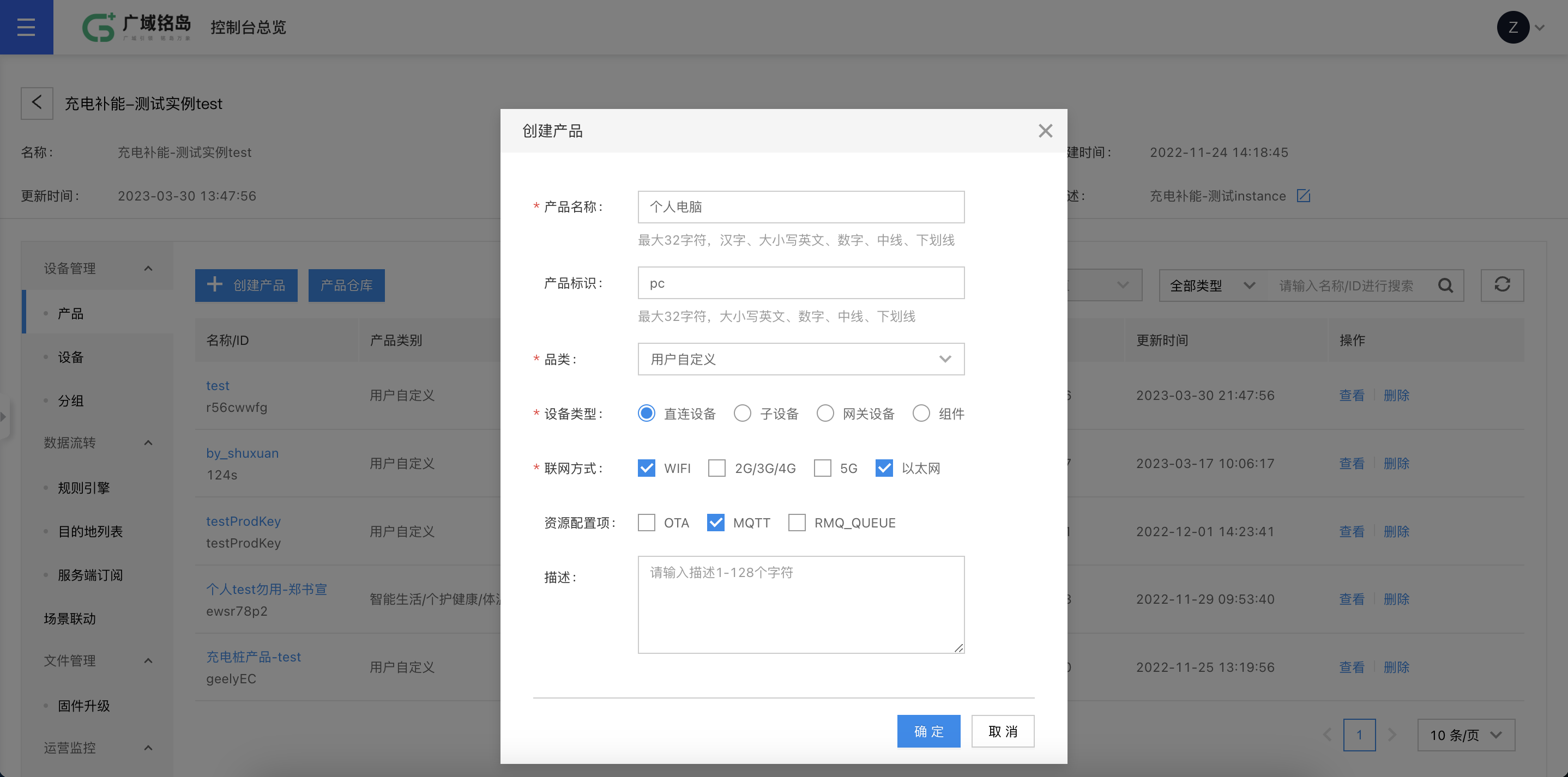
Task: Enable the RMQ_QUEUE resource option
Action: (797, 523)
